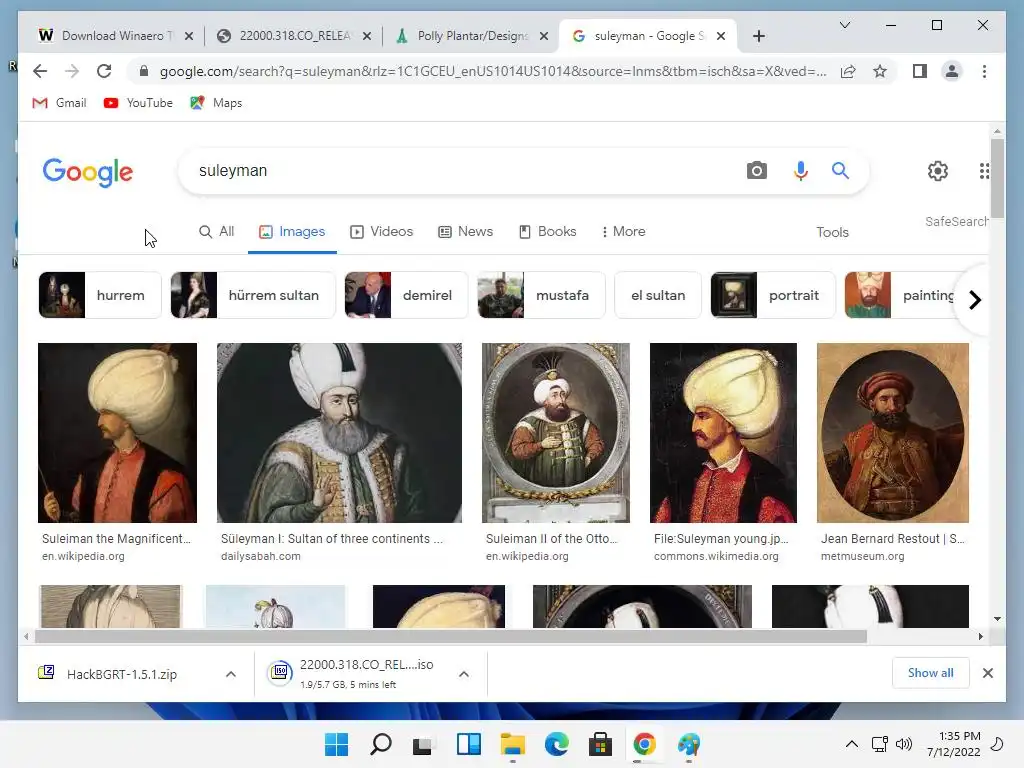
Task: Bookmark this page with the star icon
Action: 880,71
